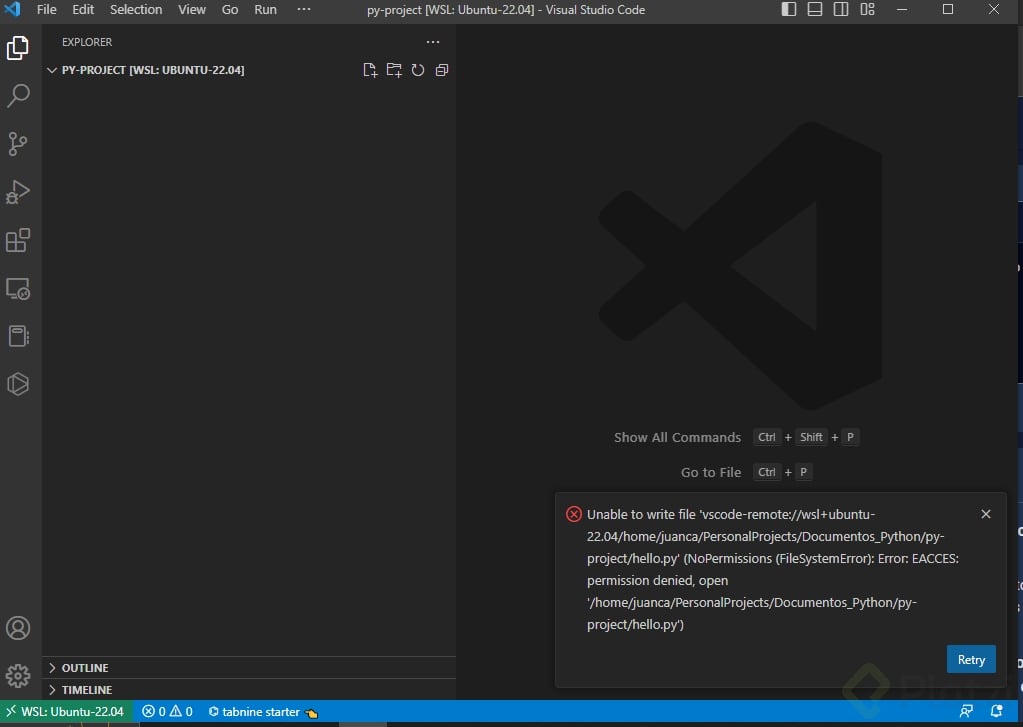1023x727 pixels.
Task: Open the Extensions view
Action: pos(18,240)
